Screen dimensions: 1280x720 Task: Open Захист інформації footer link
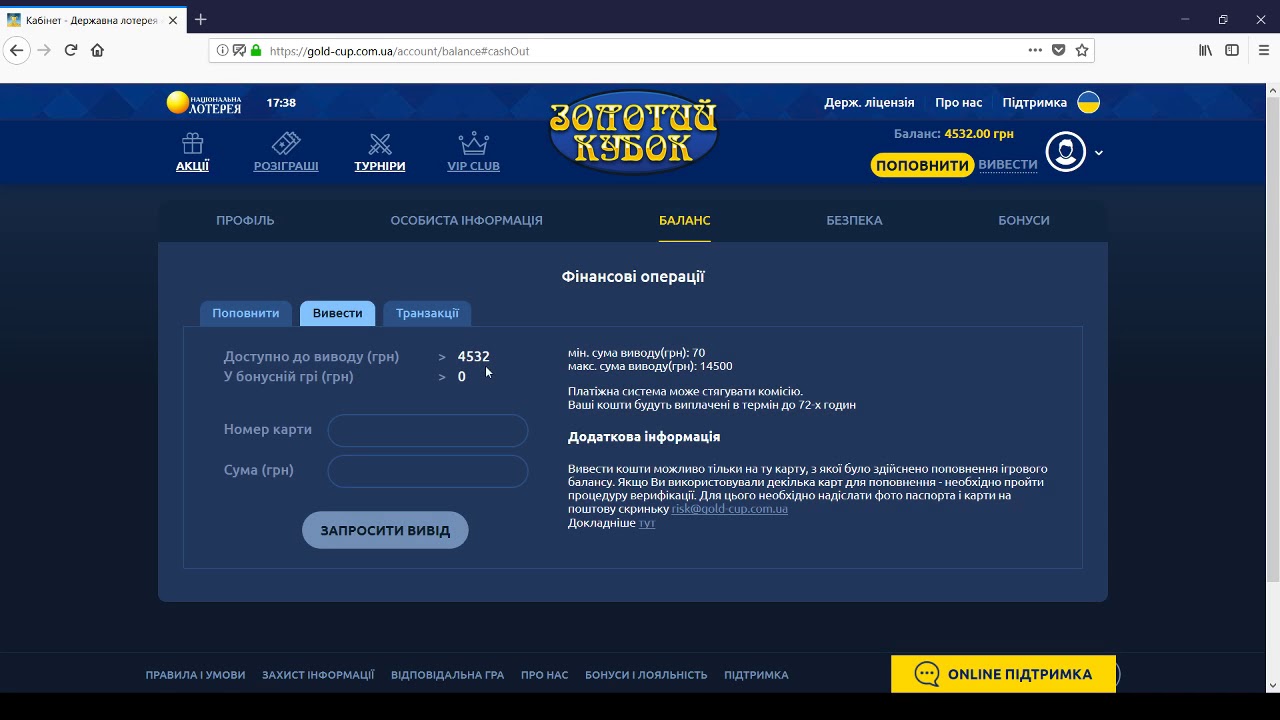pyautogui.click(x=318, y=675)
